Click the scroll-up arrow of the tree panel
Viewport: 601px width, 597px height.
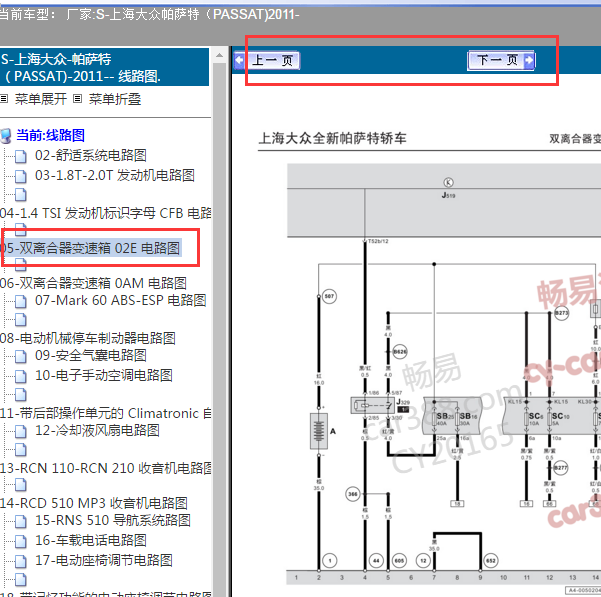219,55
